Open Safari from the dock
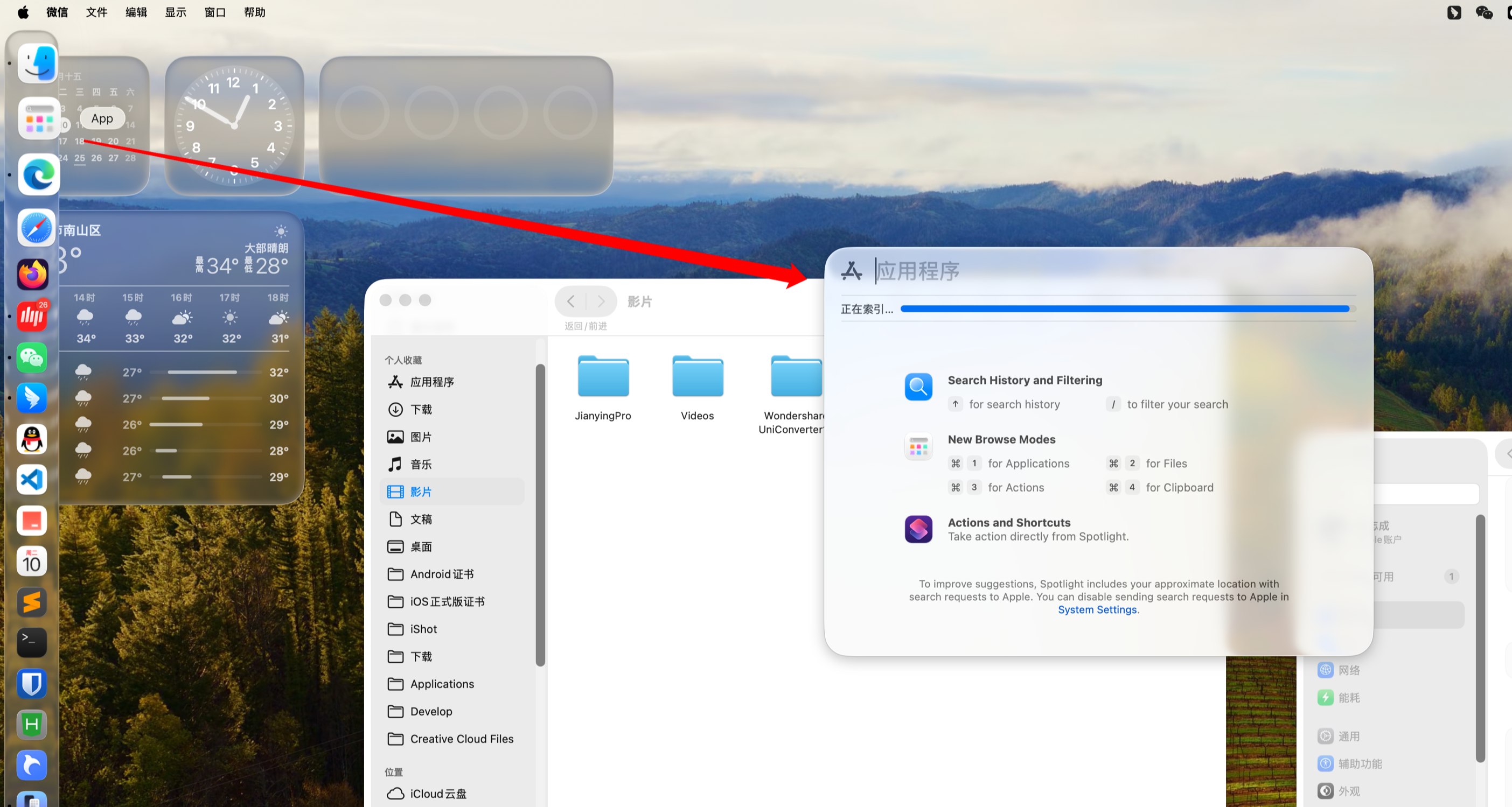Image resolution: width=1512 pixels, height=807 pixels. [x=37, y=228]
